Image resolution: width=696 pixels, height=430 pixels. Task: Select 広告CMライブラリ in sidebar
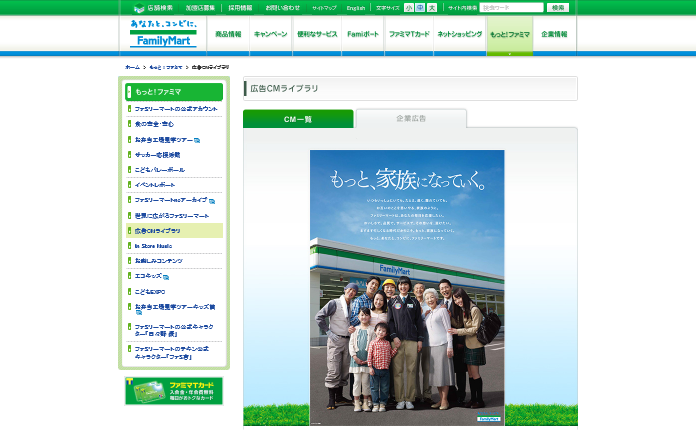pyautogui.click(x=174, y=231)
